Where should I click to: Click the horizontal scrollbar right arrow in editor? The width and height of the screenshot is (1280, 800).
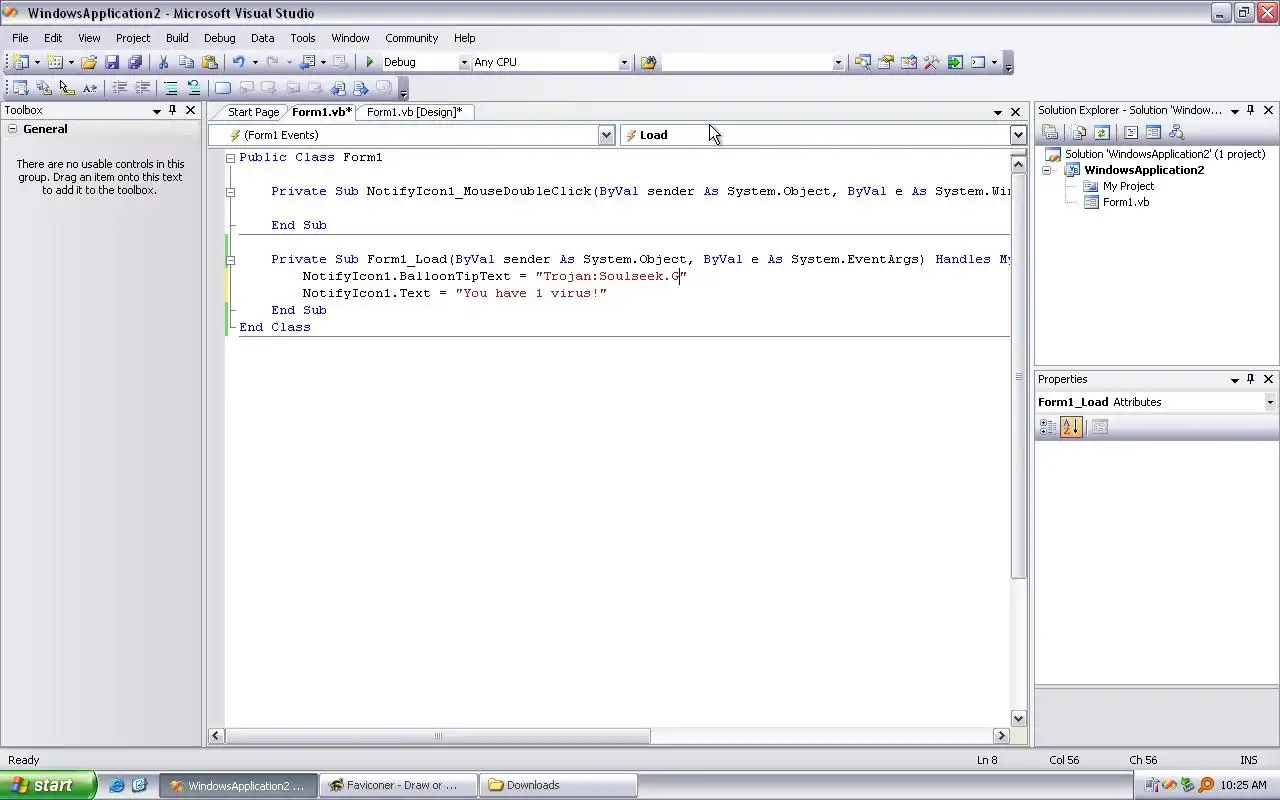point(1001,736)
